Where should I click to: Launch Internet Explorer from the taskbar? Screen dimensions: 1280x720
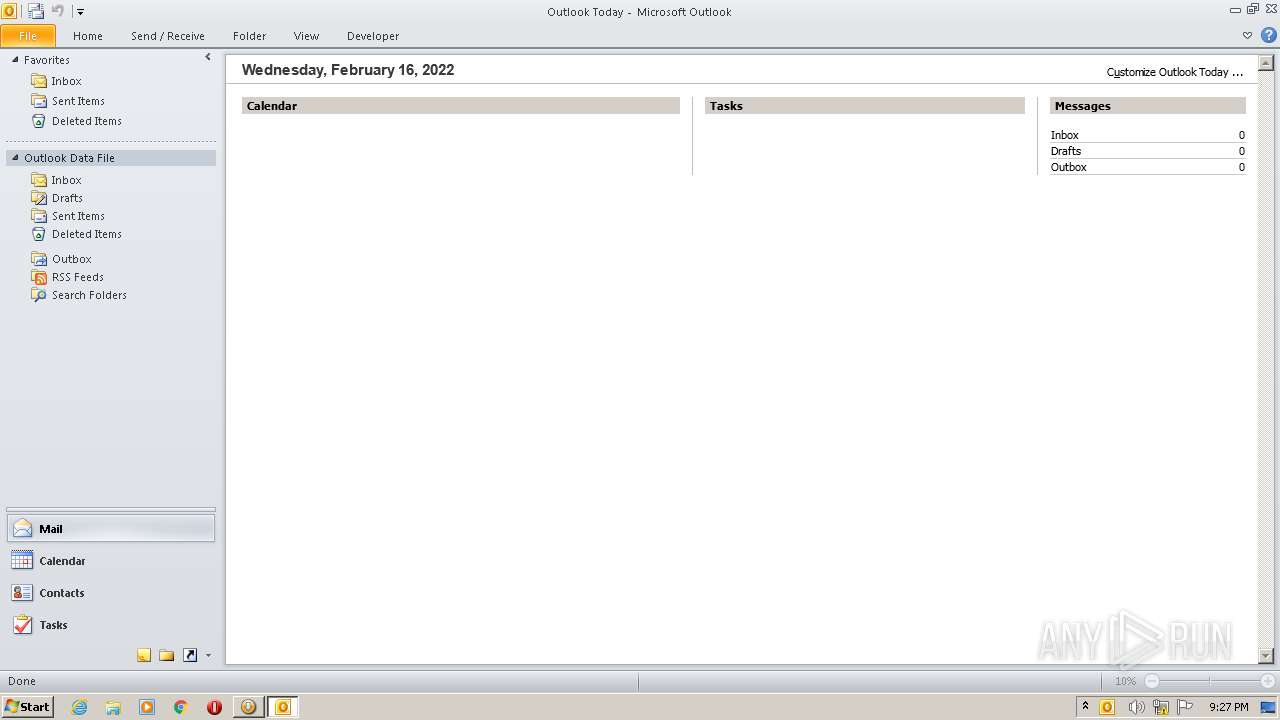[x=79, y=707]
